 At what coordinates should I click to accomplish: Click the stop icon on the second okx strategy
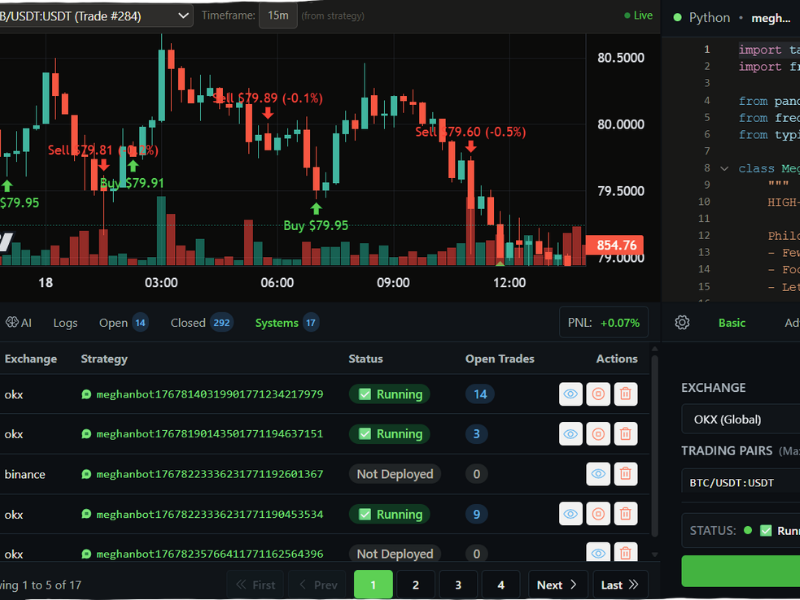click(598, 434)
